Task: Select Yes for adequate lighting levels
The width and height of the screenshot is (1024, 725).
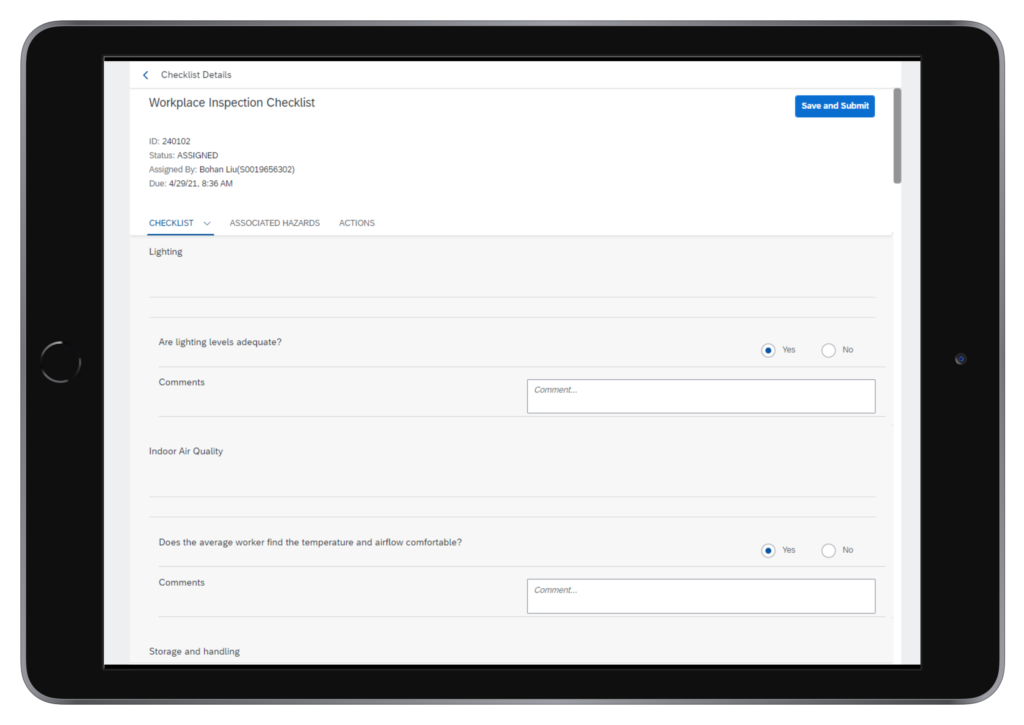Action: pyautogui.click(x=768, y=350)
